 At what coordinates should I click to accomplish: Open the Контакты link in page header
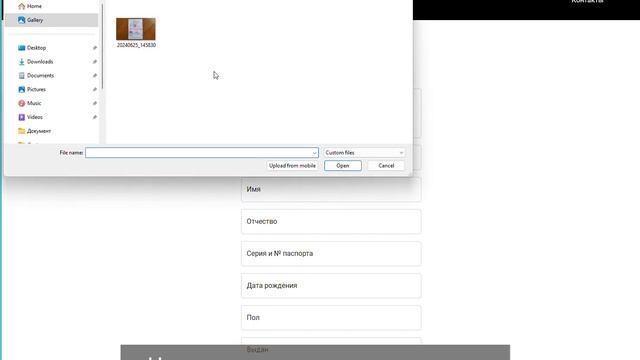tap(587, 2)
